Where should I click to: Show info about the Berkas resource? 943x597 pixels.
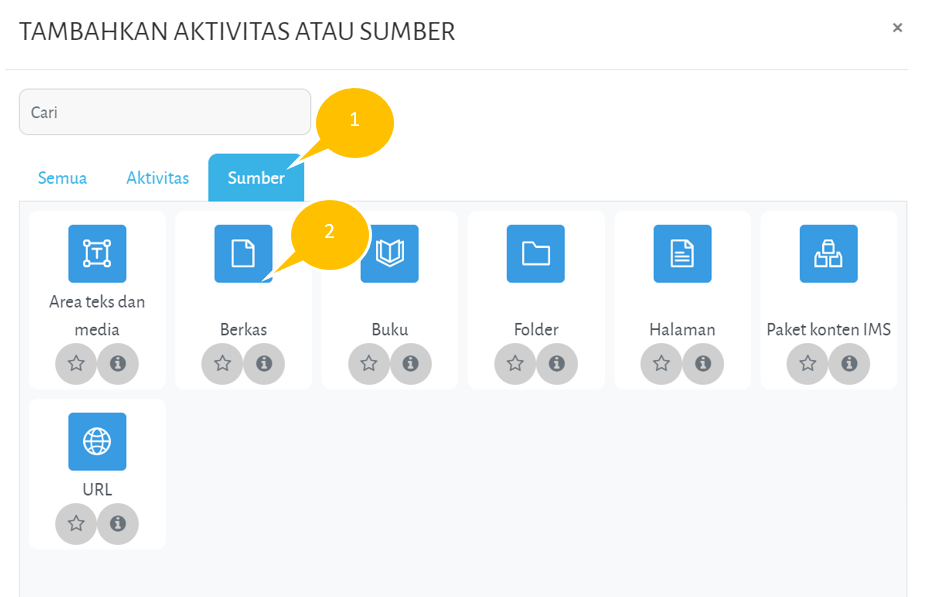pos(264,364)
